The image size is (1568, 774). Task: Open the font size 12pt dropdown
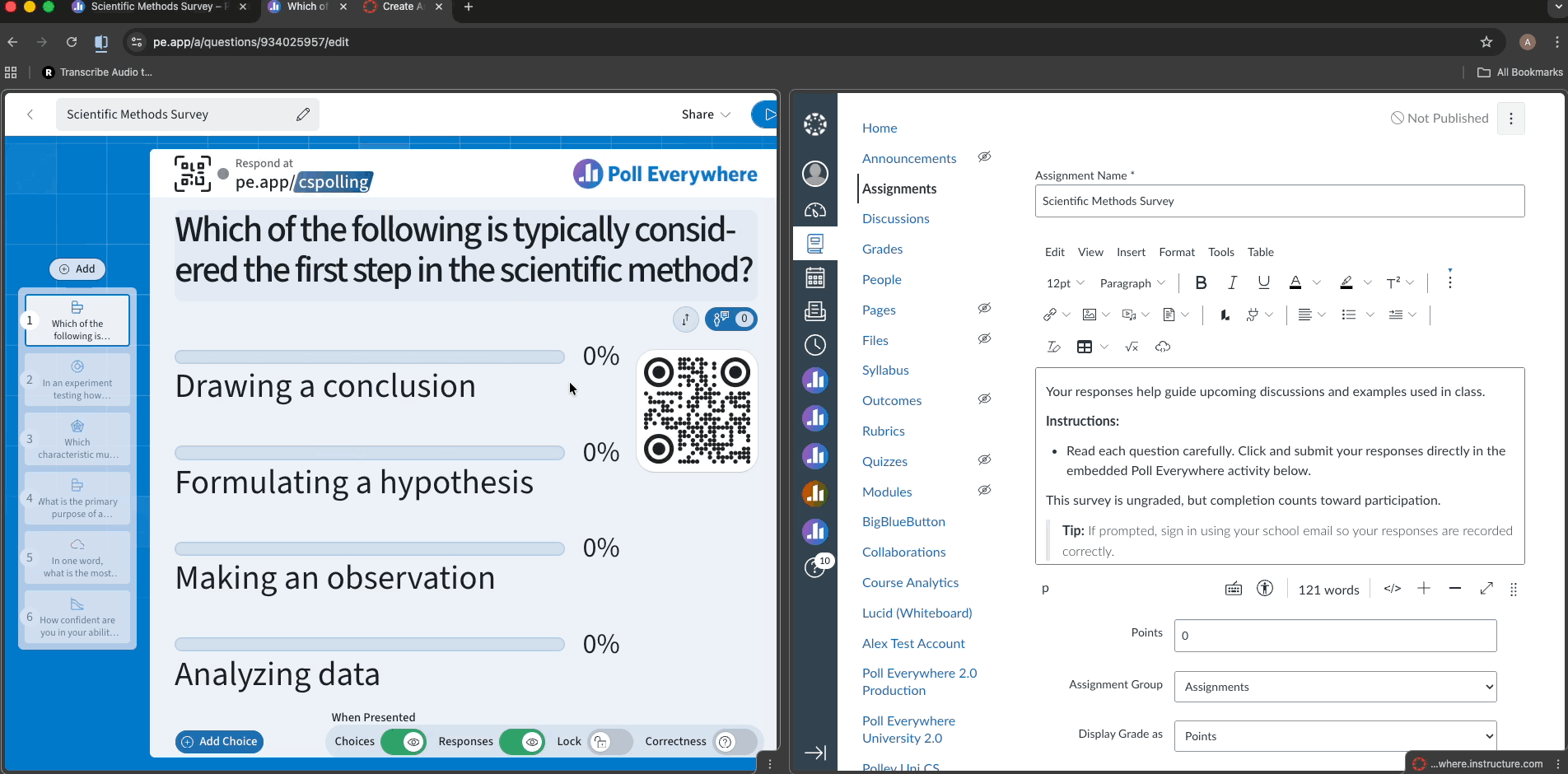tap(1066, 282)
